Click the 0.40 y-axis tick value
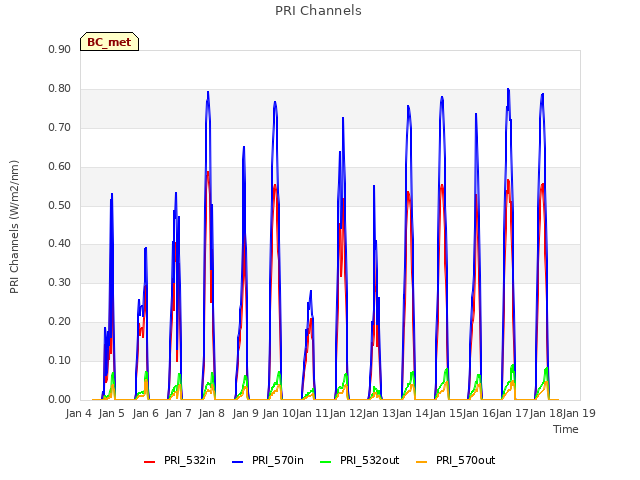640x480 pixels. click(60, 244)
